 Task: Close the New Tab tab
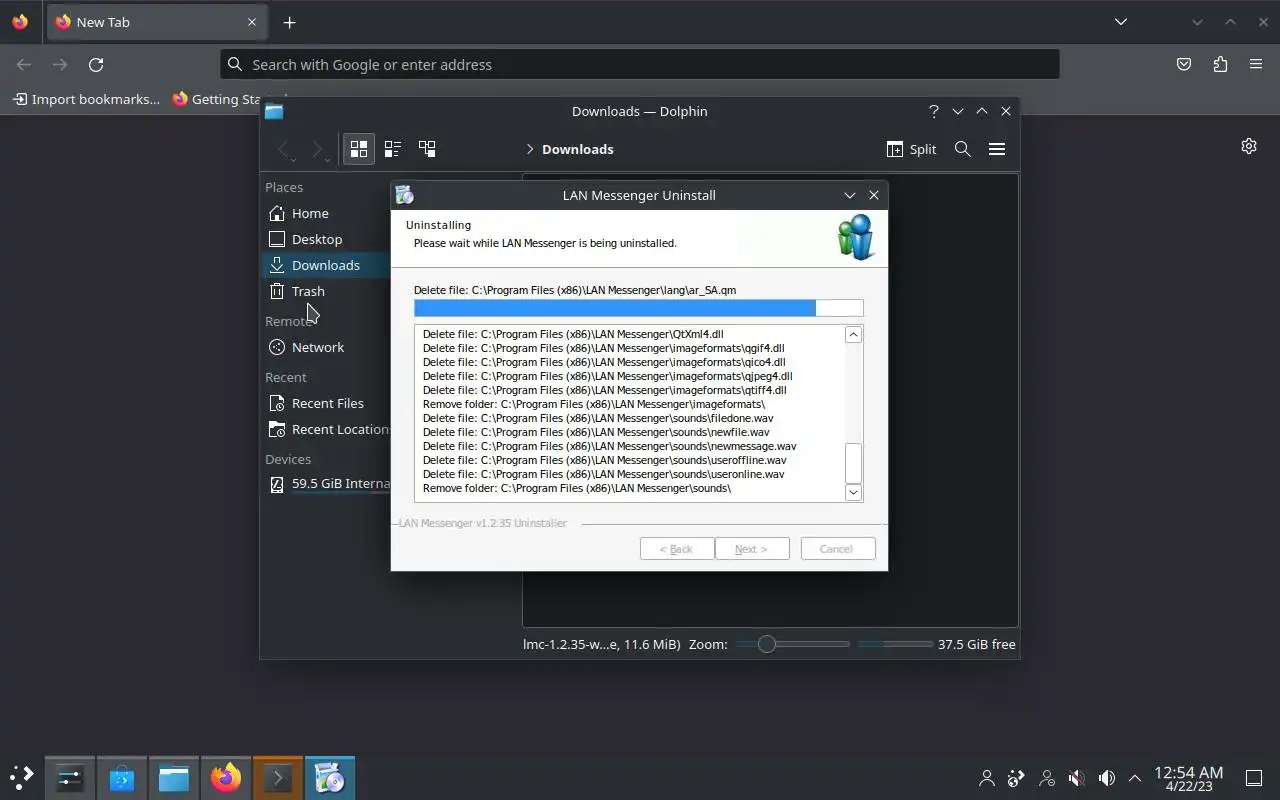[x=252, y=22]
